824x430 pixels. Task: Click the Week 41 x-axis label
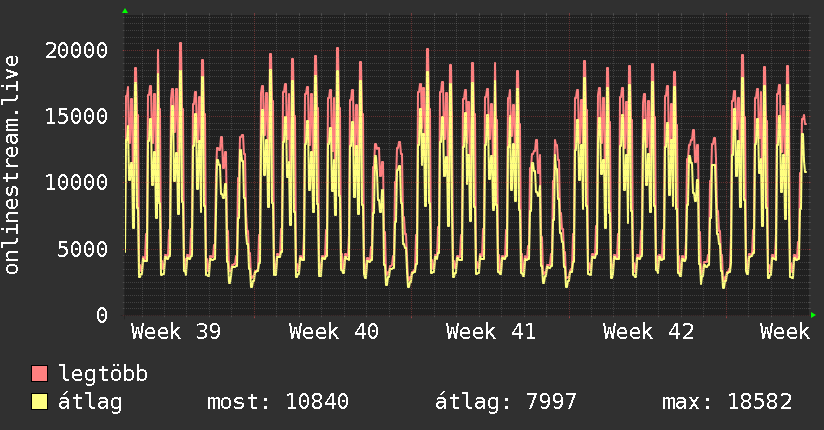(x=491, y=332)
